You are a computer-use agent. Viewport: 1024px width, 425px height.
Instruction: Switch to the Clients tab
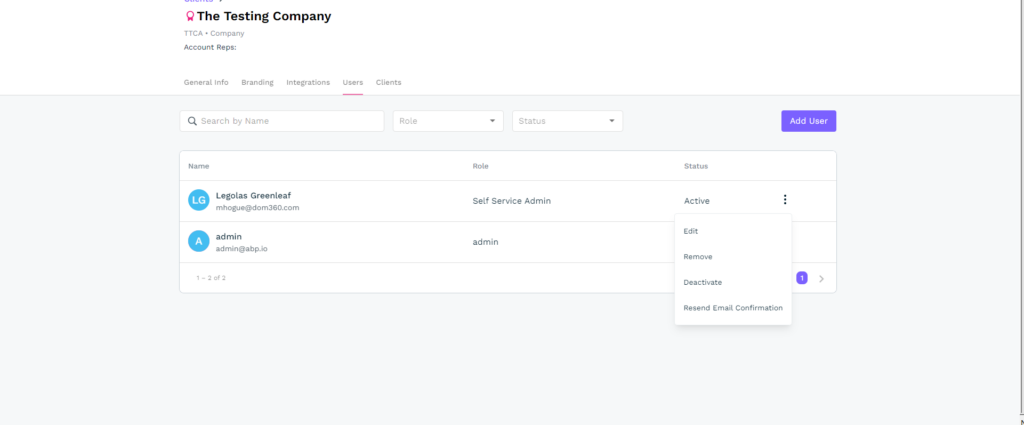coord(388,82)
